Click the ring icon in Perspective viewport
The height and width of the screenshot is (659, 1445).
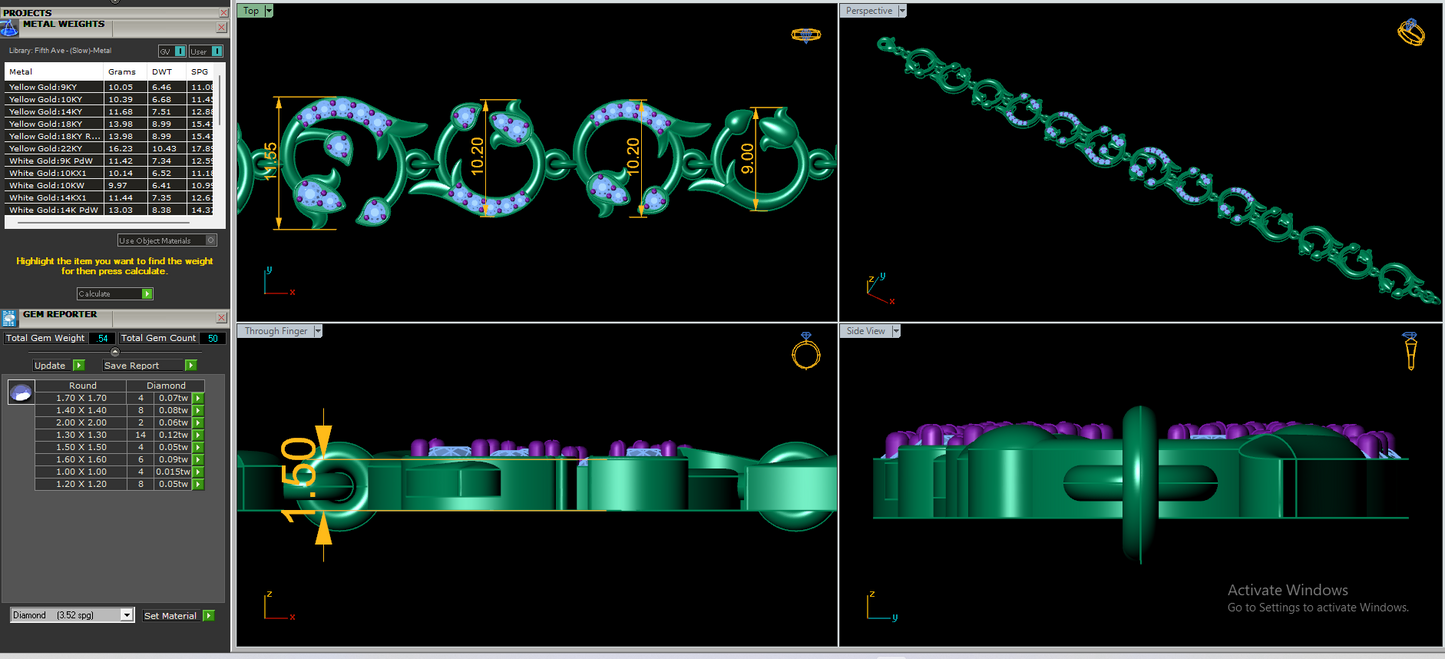click(x=1410, y=33)
